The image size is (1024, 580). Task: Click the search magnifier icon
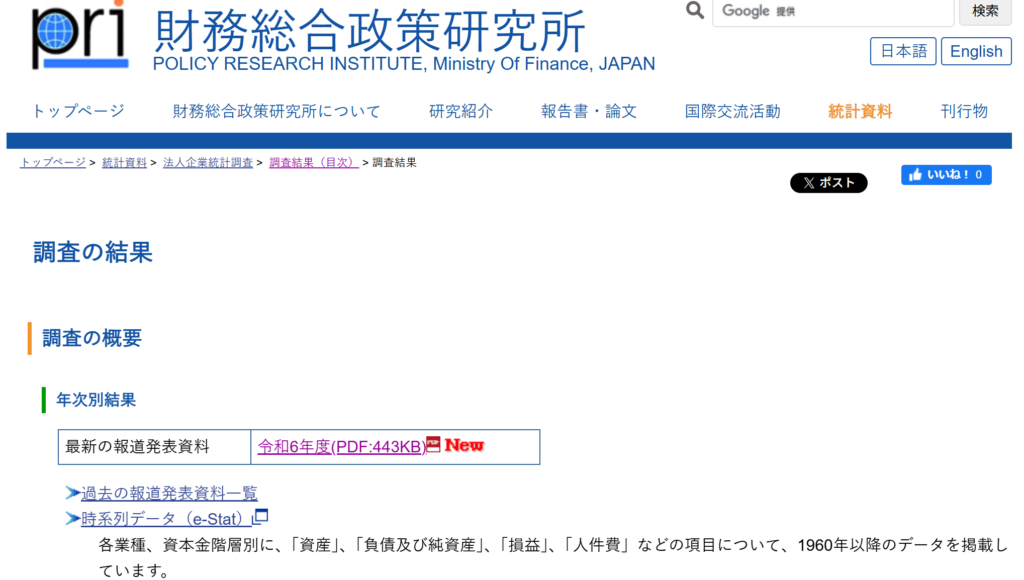pos(695,11)
